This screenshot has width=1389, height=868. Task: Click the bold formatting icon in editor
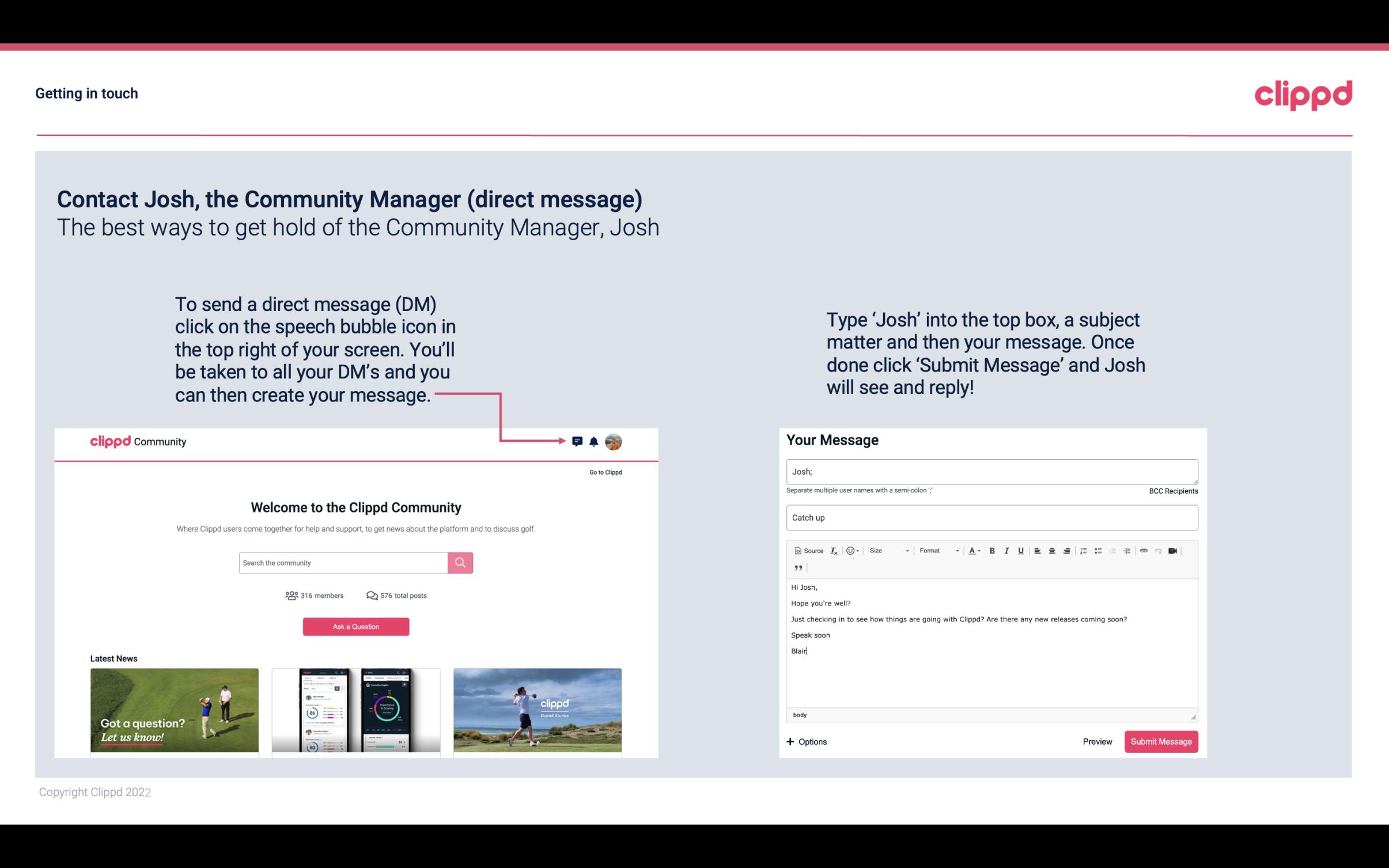[x=991, y=550]
